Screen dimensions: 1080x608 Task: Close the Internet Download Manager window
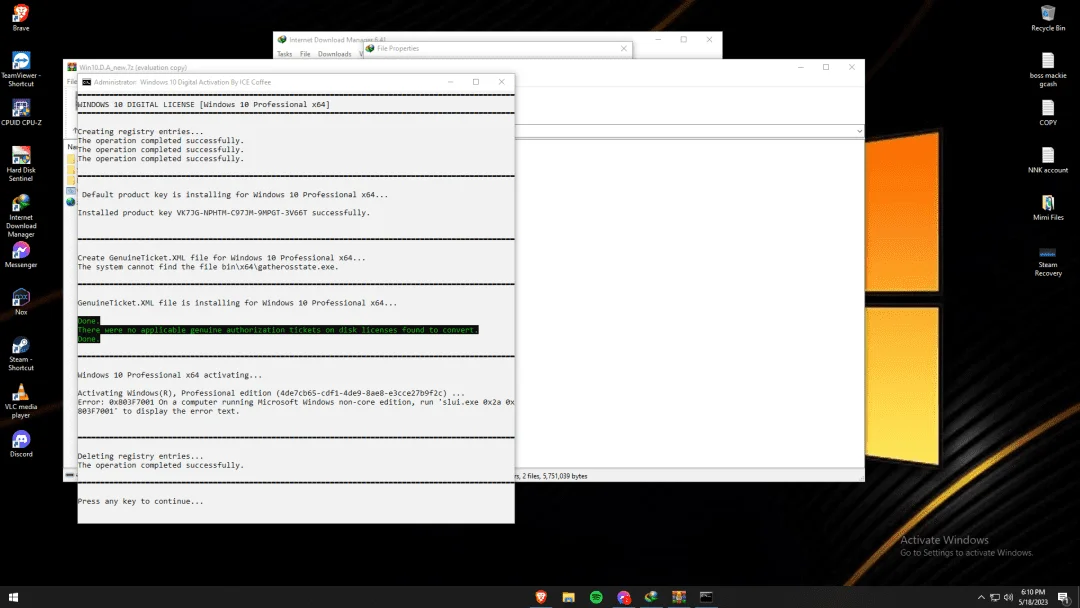709,39
